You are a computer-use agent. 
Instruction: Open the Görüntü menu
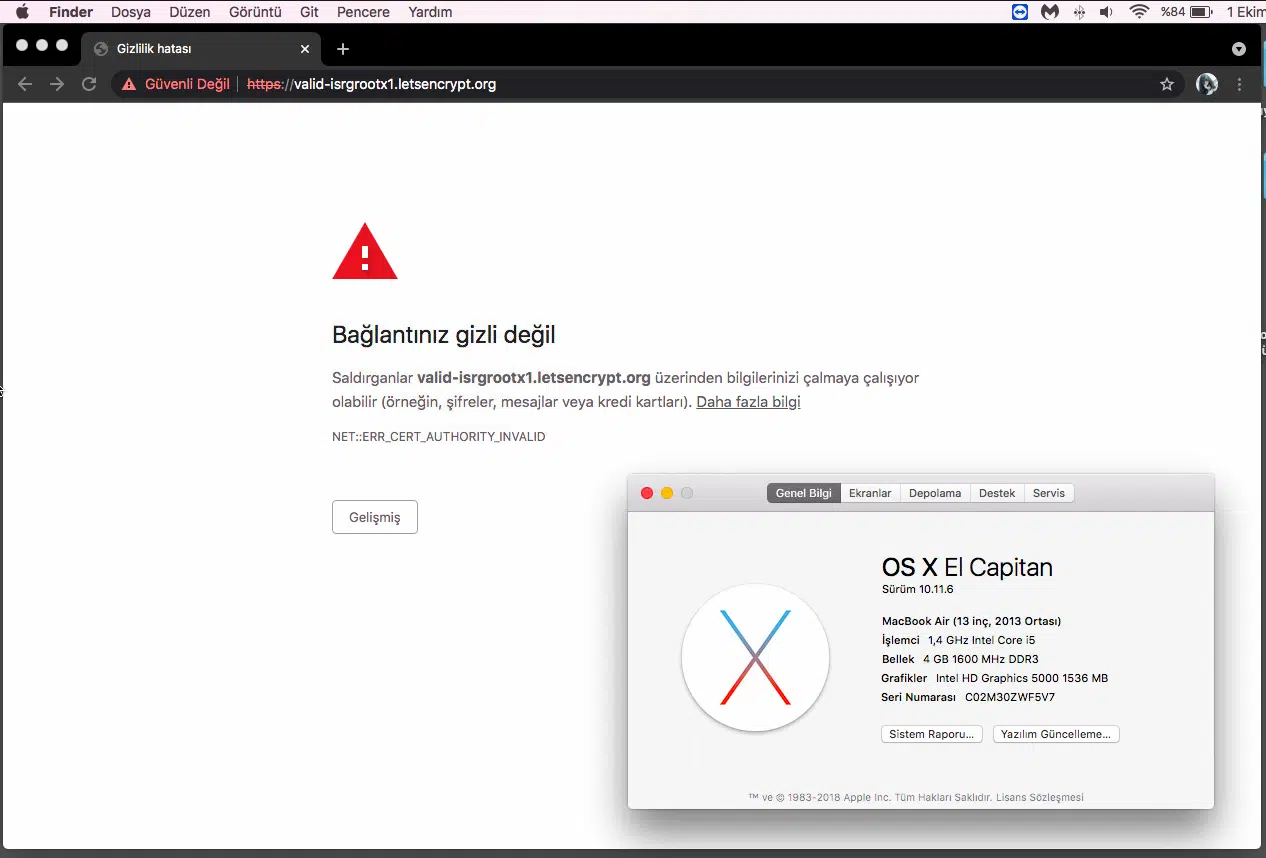click(256, 12)
